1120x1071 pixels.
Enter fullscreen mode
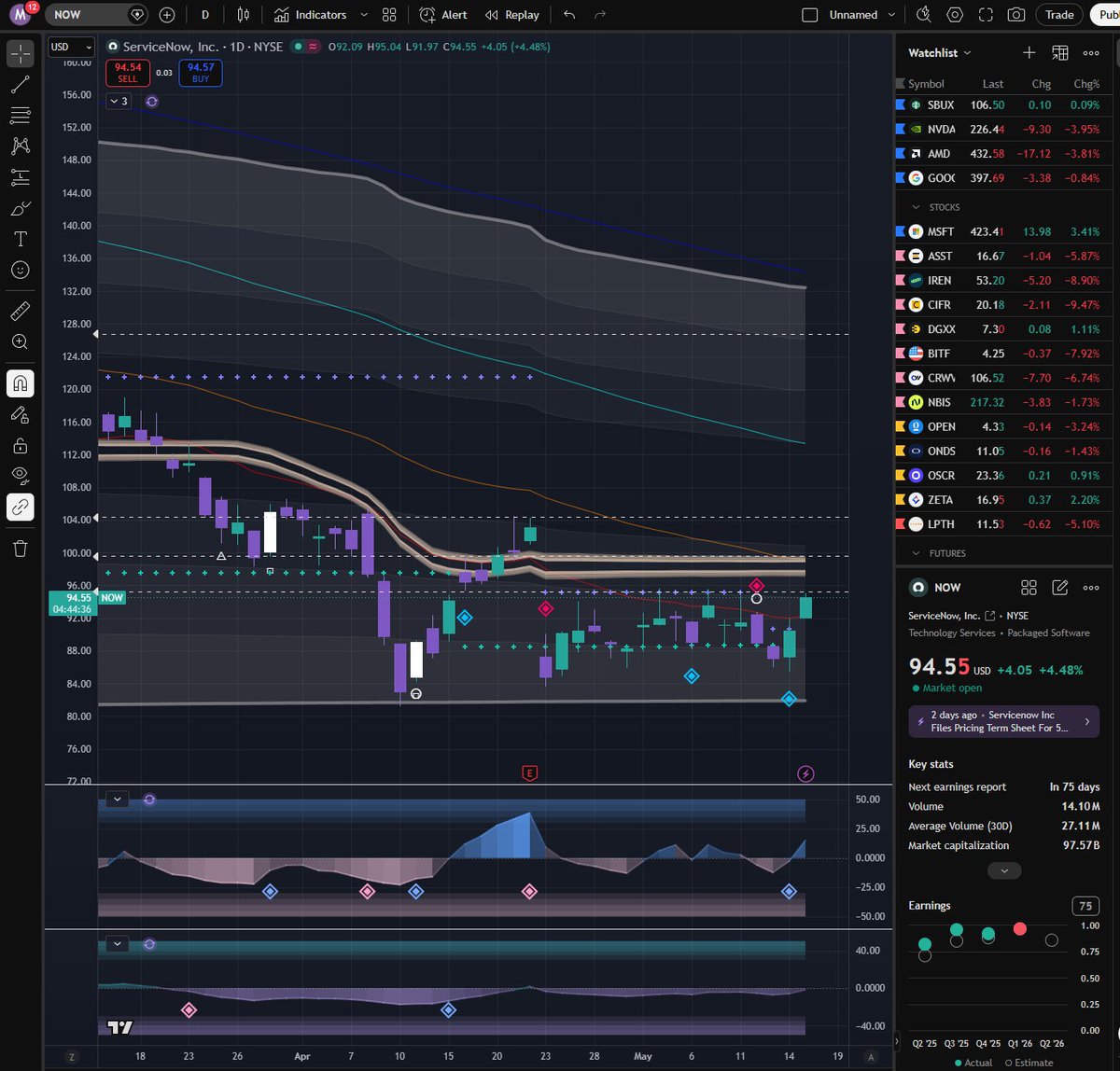(x=986, y=15)
